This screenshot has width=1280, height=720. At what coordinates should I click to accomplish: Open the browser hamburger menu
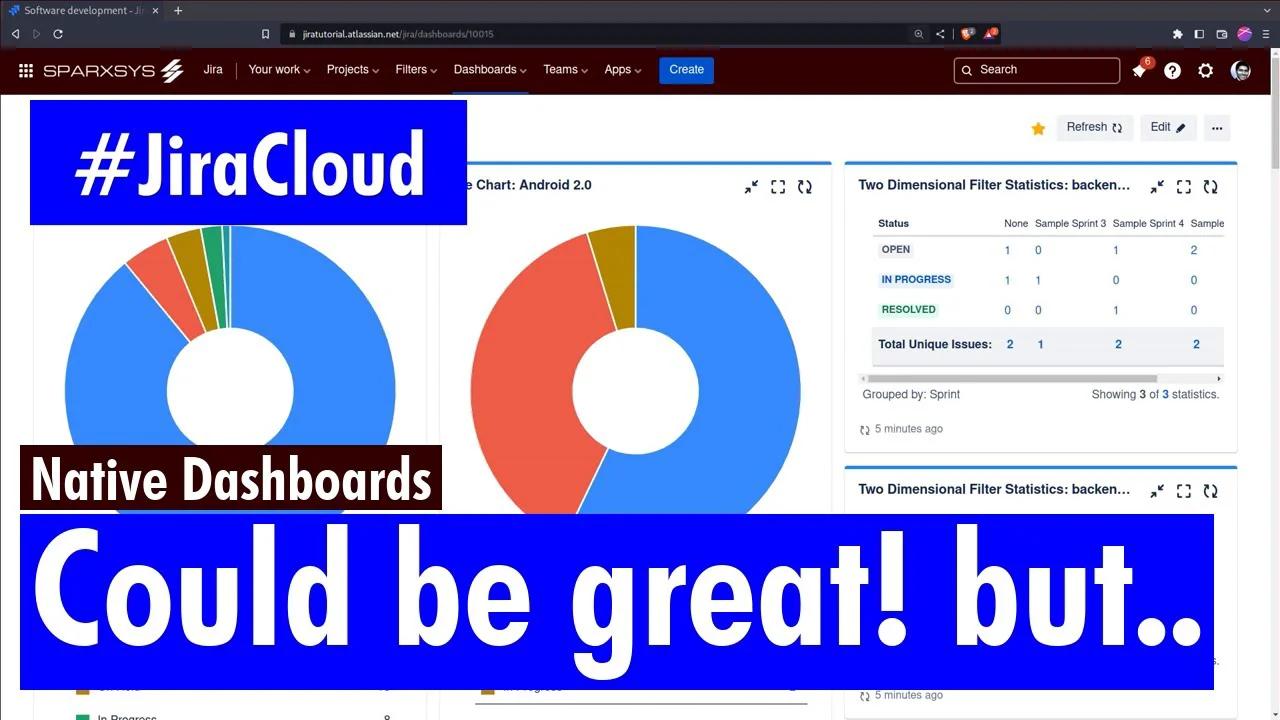[x=1266, y=34]
